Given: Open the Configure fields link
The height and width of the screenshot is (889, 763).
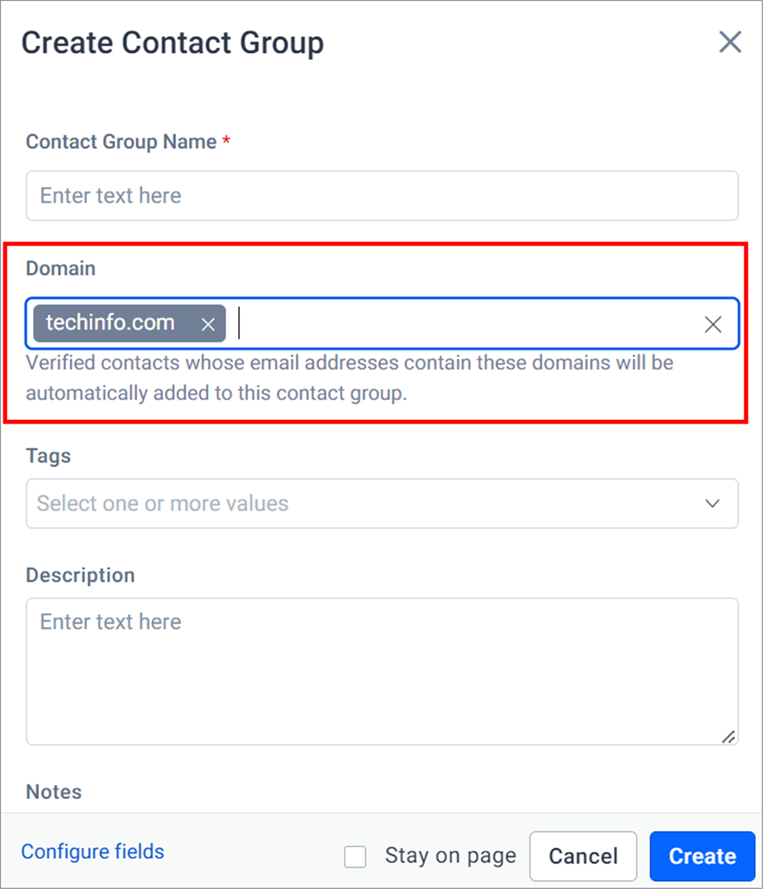Looking at the screenshot, I should point(92,852).
